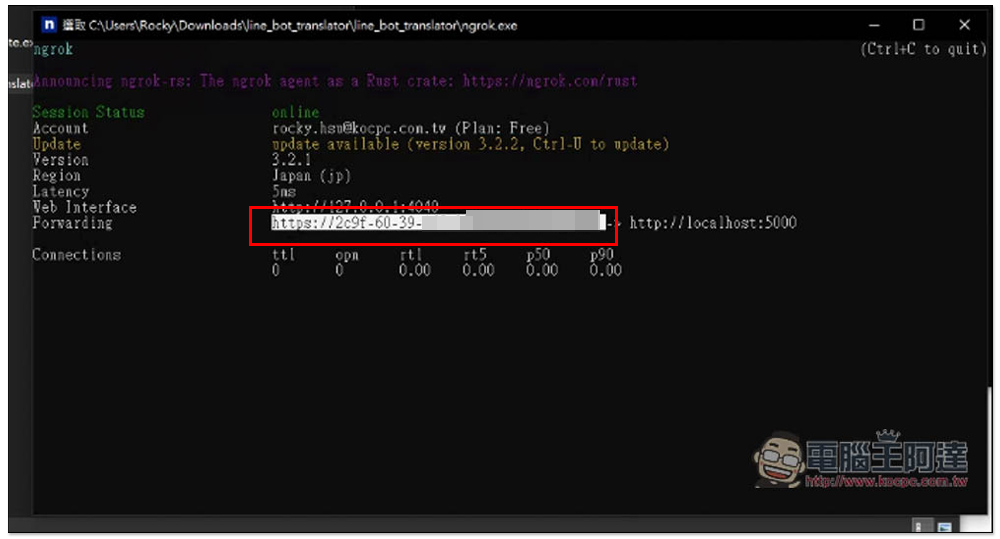Click the http://localhost:5000 target address

713,223
